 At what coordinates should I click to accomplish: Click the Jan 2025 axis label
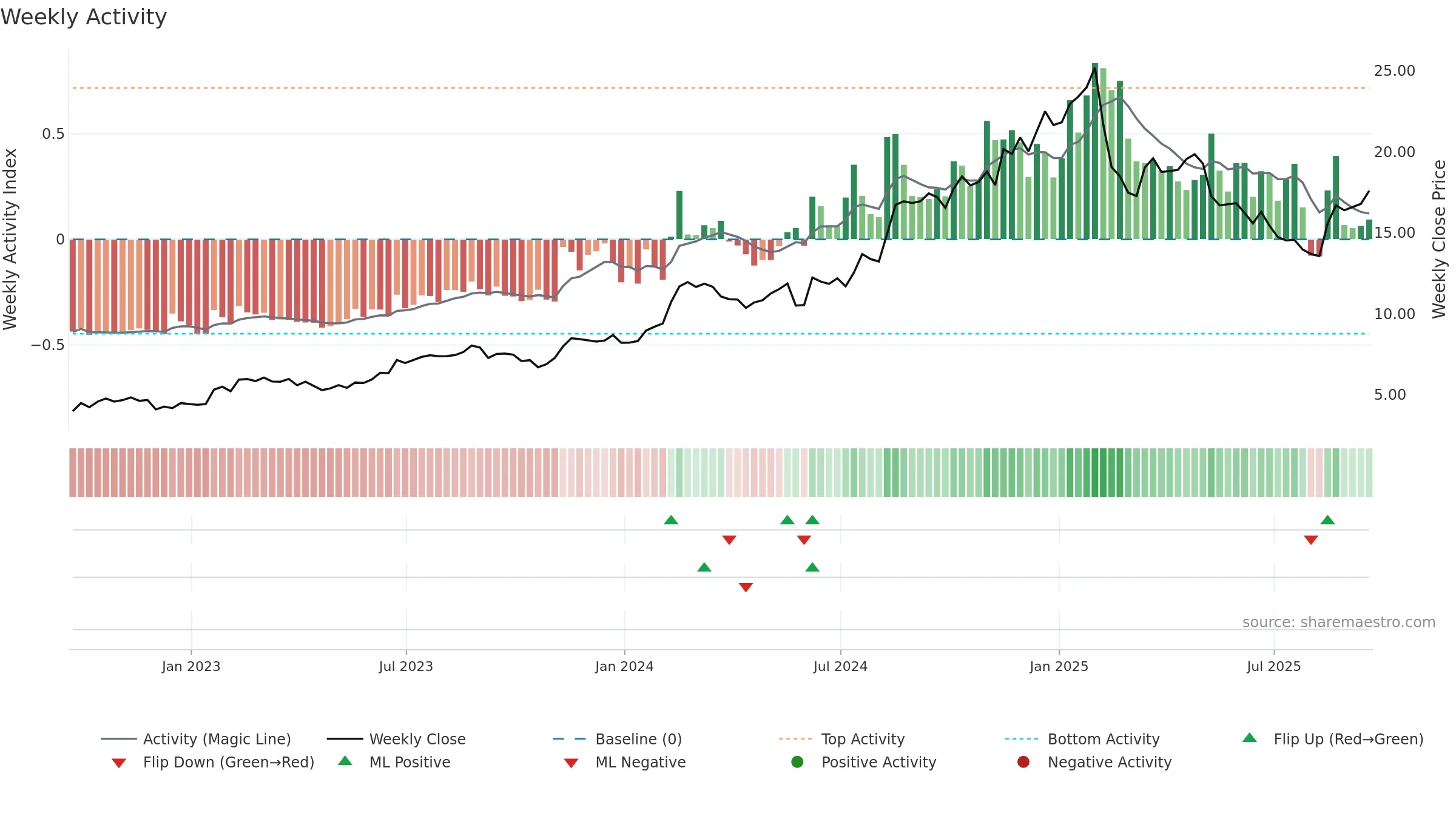pos(1059,667)
